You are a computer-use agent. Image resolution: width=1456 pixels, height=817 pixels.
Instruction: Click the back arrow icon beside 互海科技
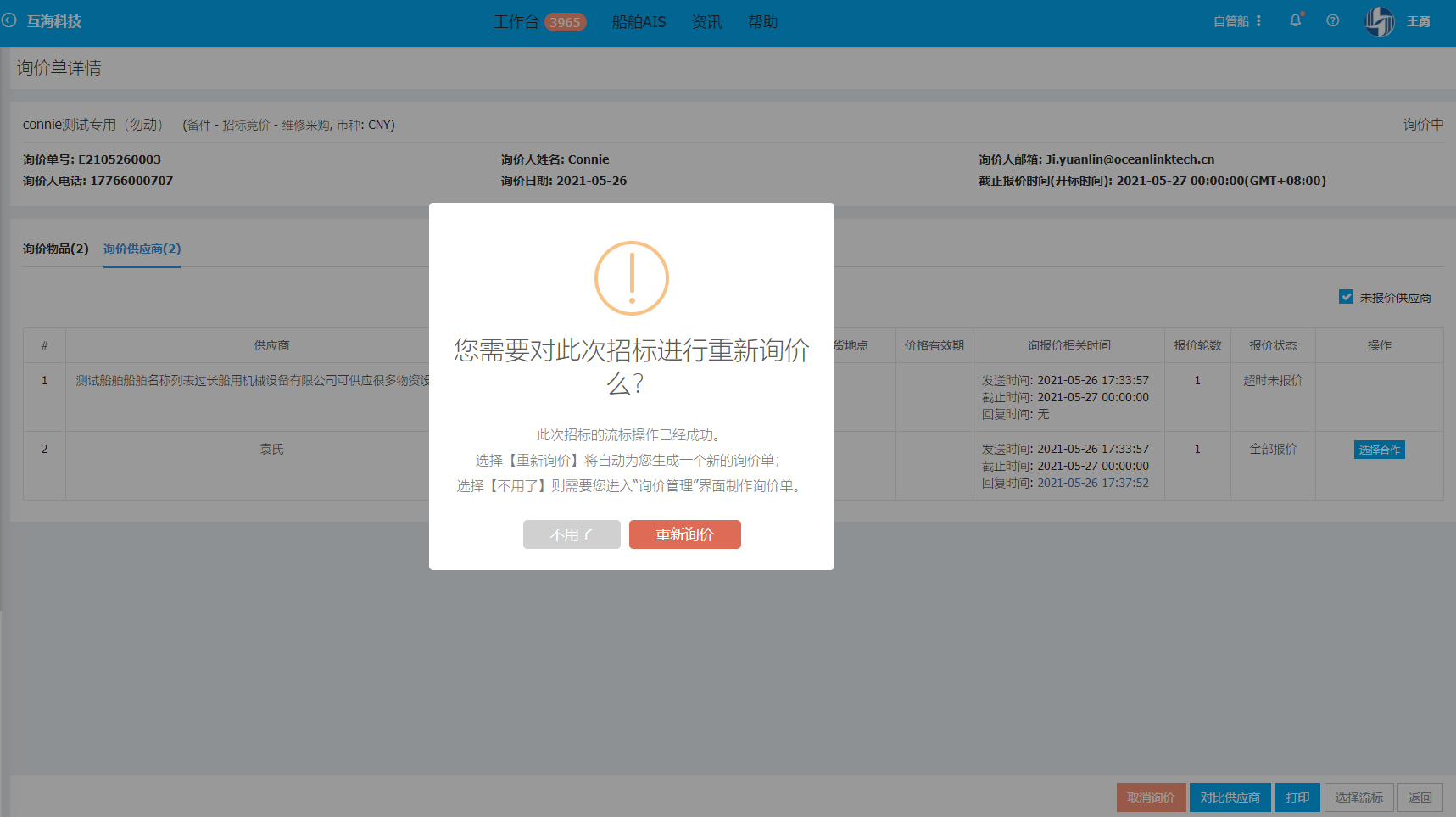click(x=9, y=20)
